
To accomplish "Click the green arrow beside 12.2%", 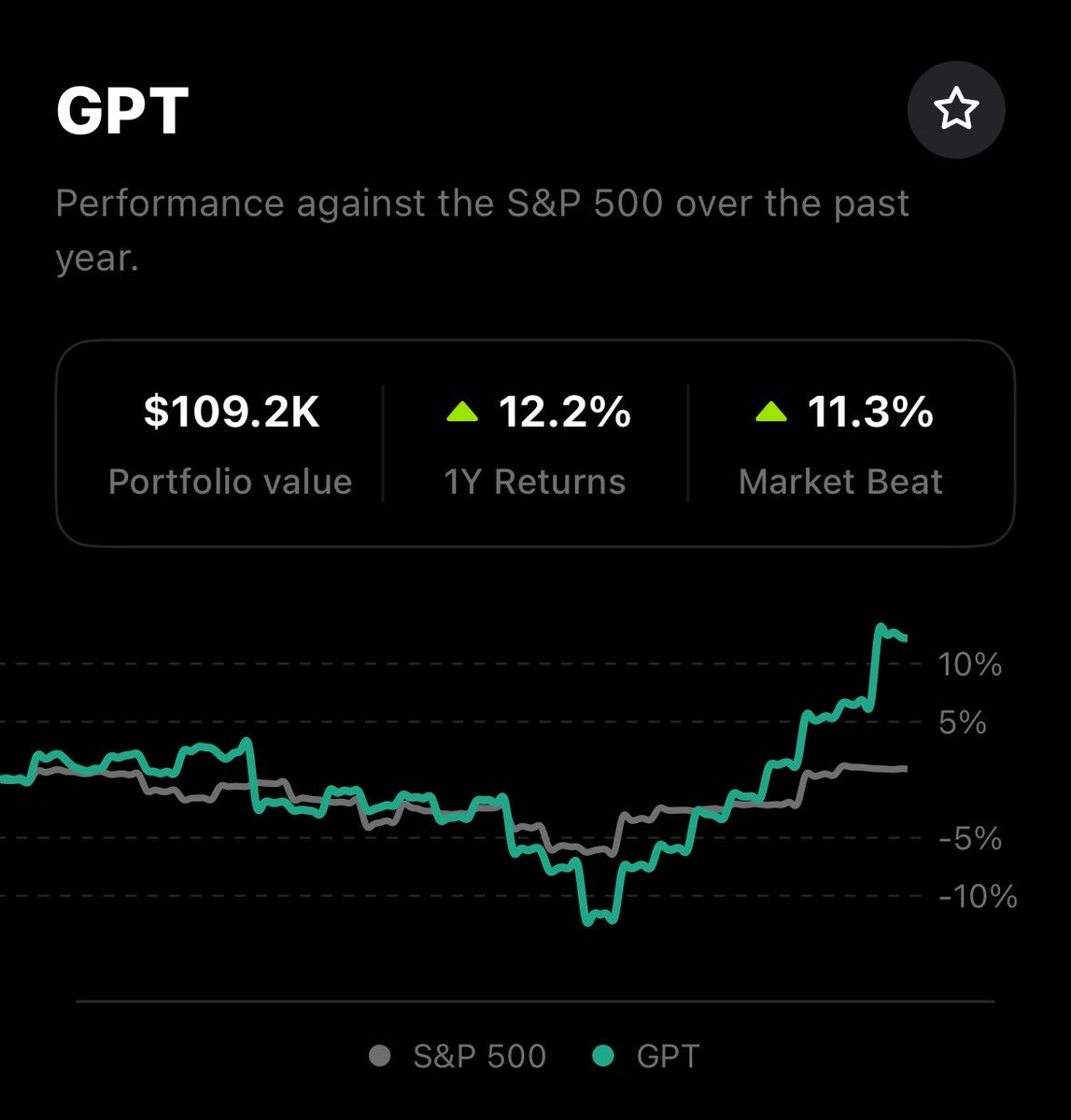I will point(462,412).
